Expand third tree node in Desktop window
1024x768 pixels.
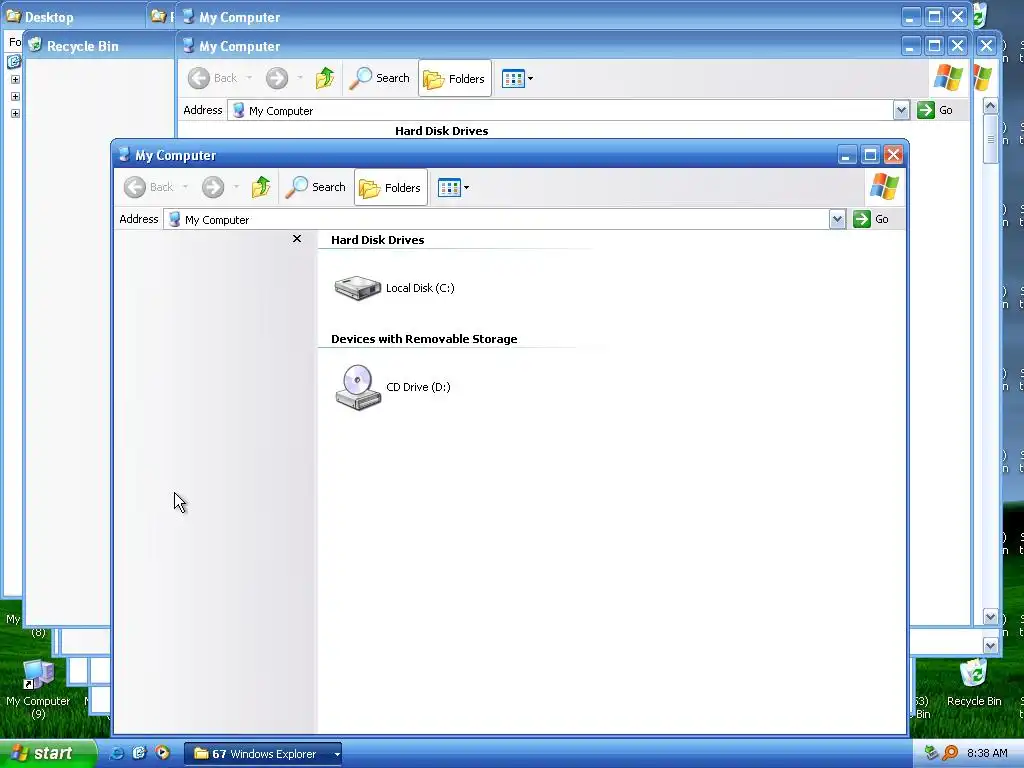(15, 114)
